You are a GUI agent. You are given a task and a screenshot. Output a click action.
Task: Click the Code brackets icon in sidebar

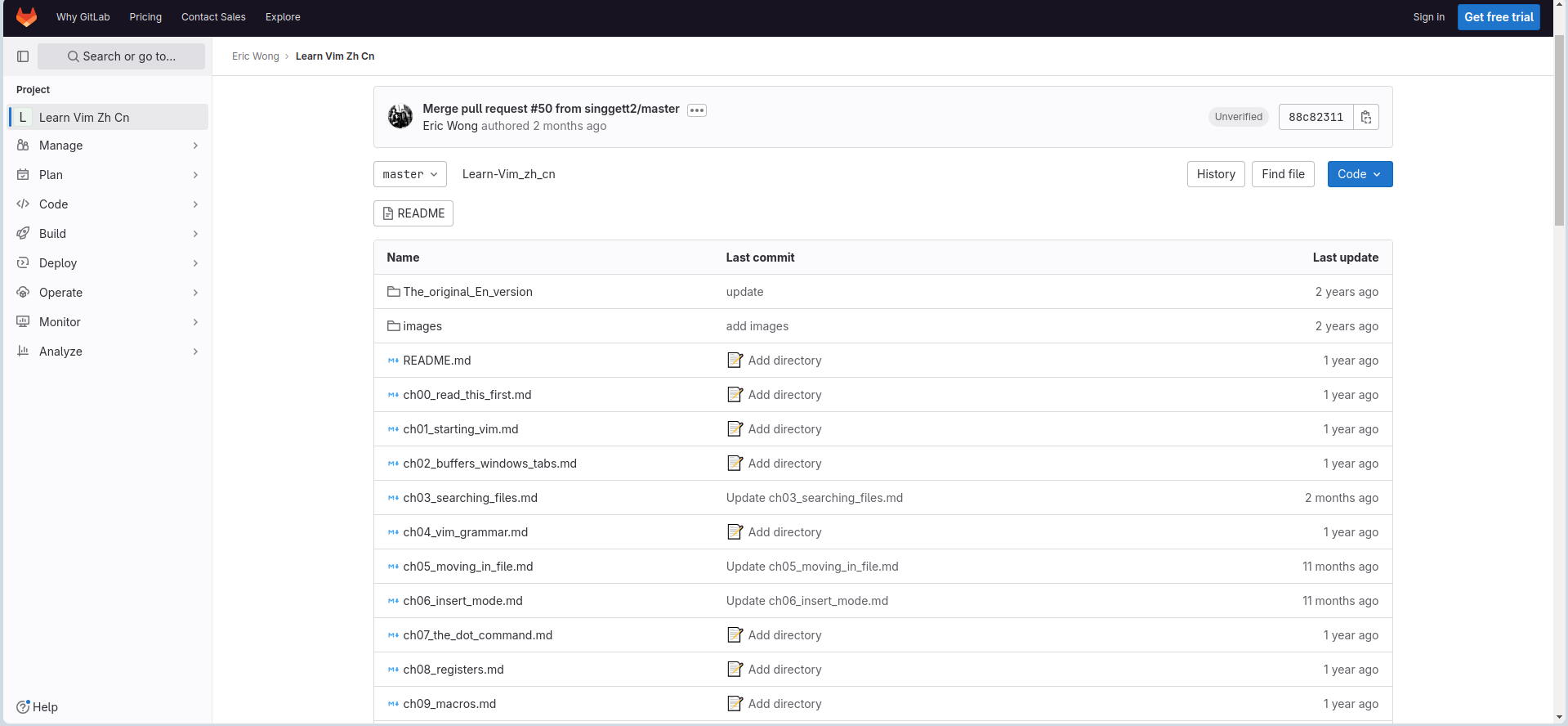pyautogui.click(x=23, y=204)
